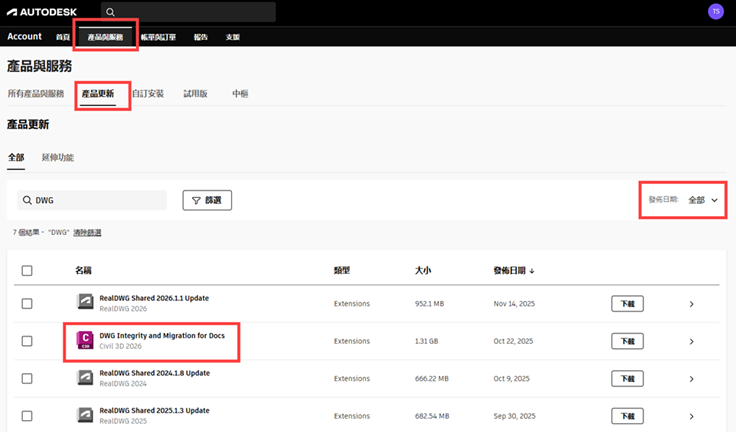736x432 pixels.
Task: Click the RealDWG Shared 2024.1.8 Update name
Action: [154, 373]
